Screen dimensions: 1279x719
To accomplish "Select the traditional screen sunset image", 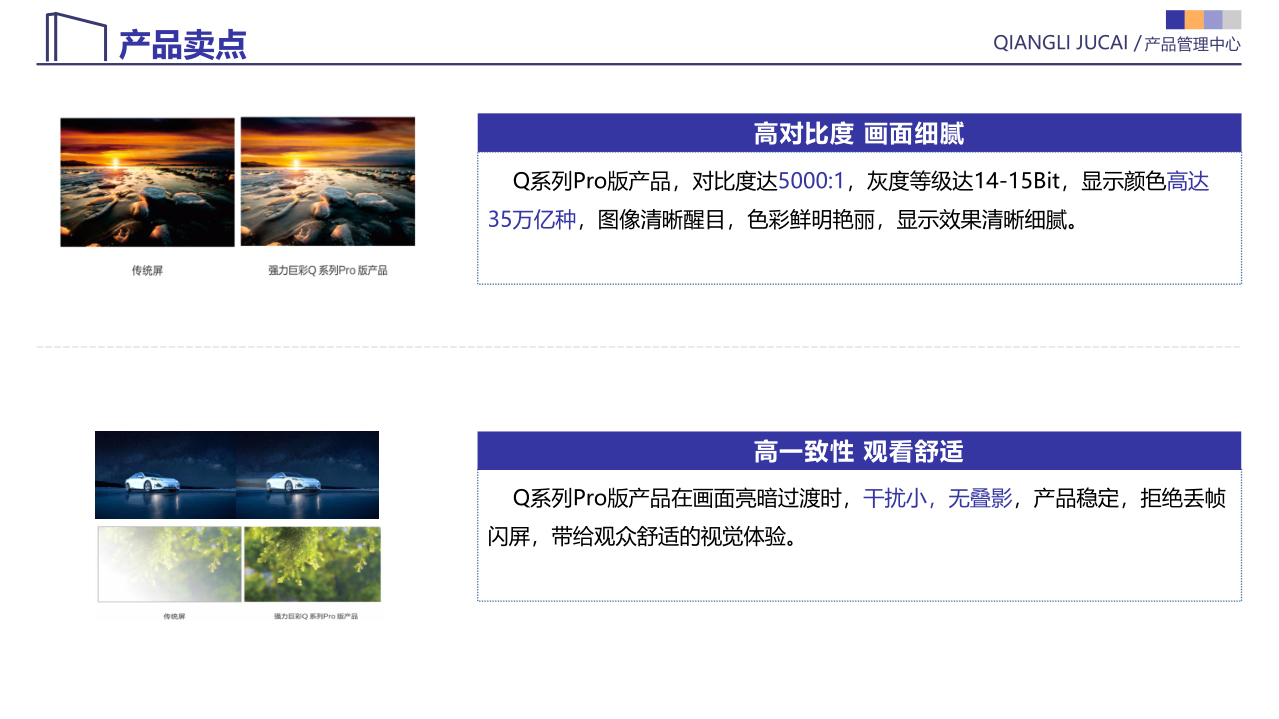I will [x=147, y=182].
